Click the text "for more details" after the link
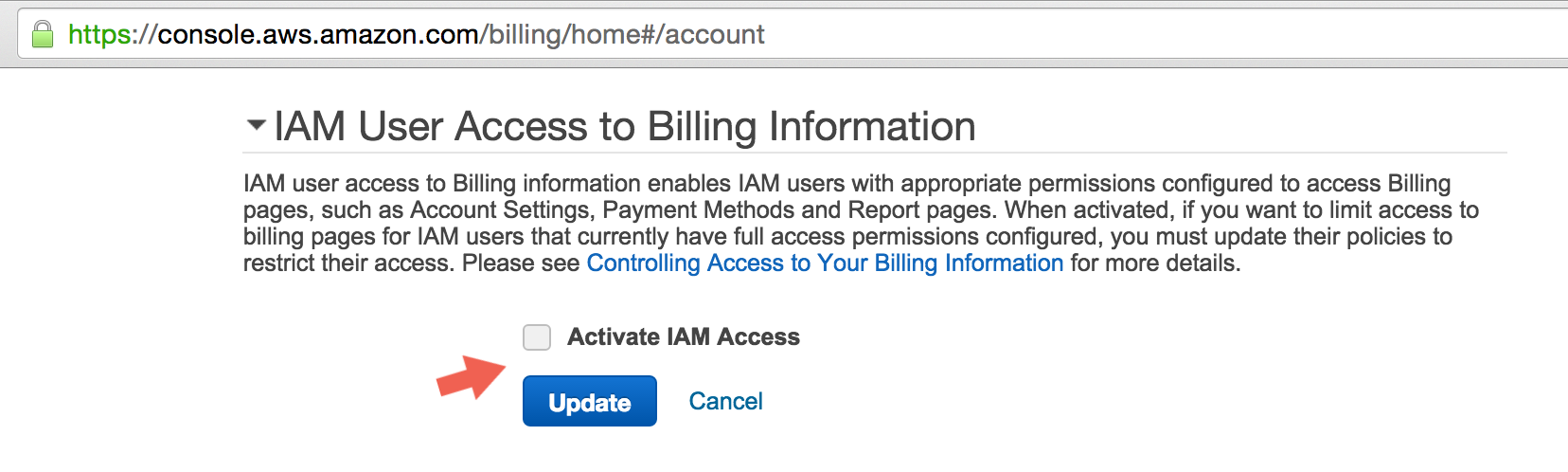 coord(1152,263)
